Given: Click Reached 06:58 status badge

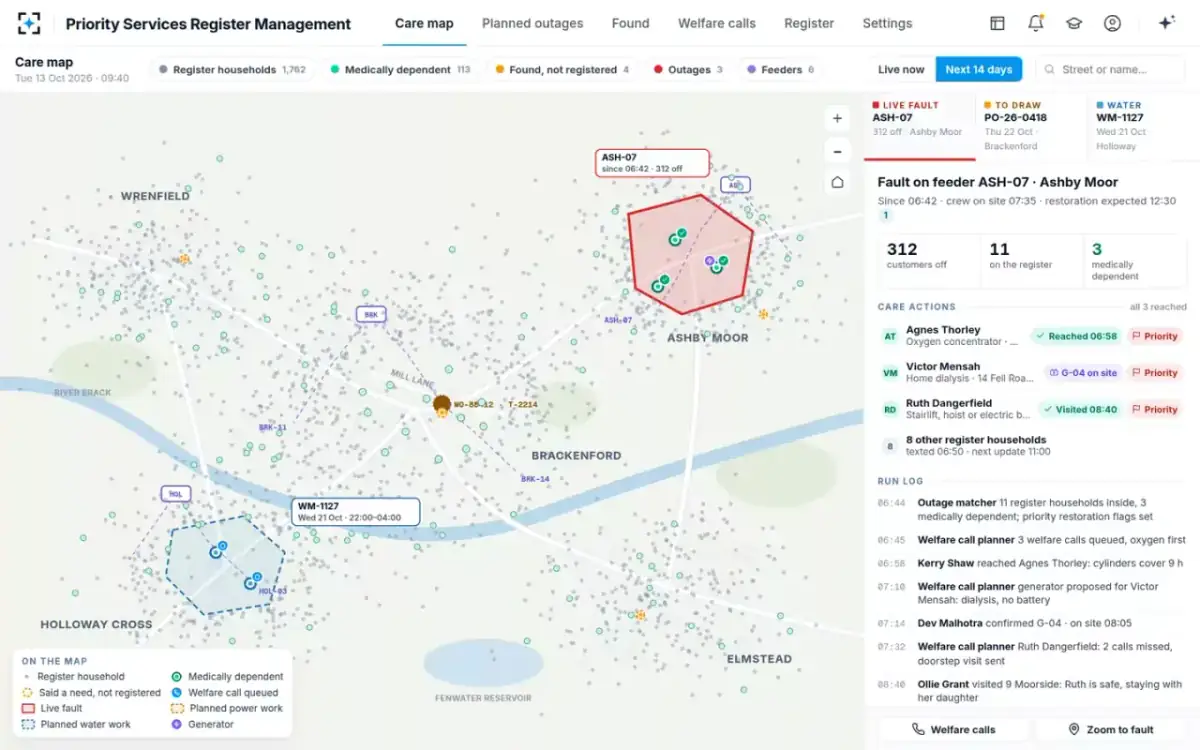Looking at the screenshot, I should click(x=1075, y=337).
